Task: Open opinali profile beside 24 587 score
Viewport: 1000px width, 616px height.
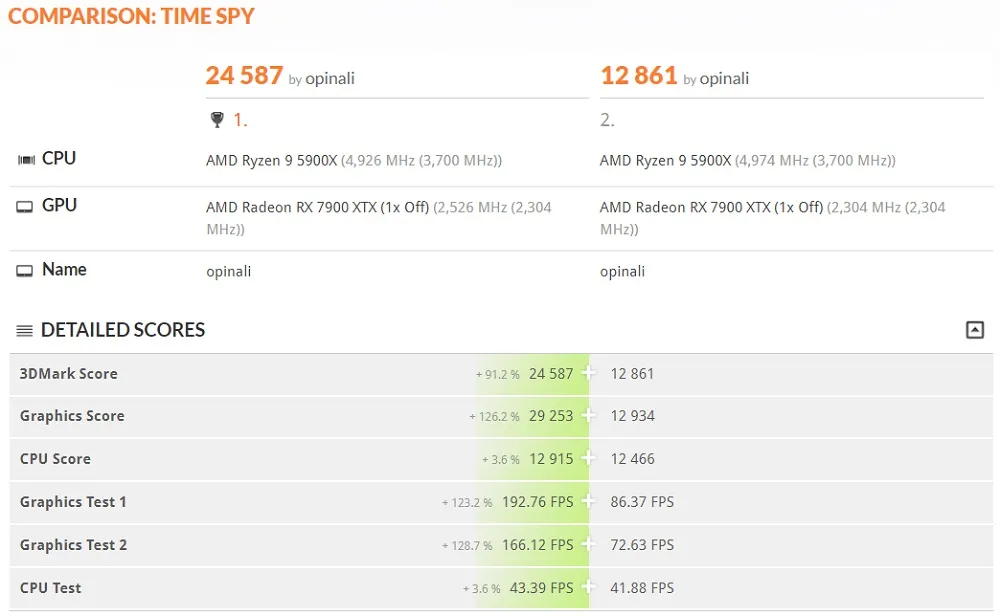Action: (330, 79)
